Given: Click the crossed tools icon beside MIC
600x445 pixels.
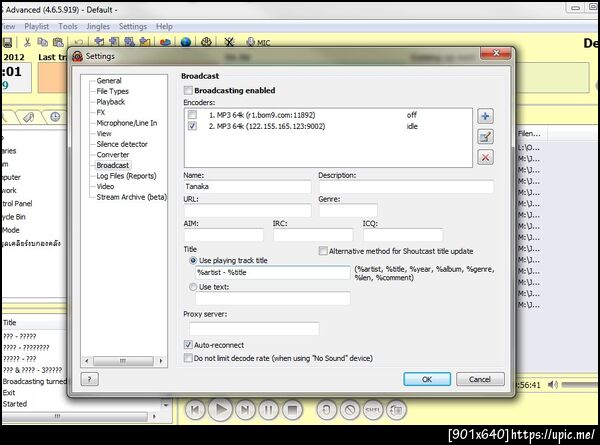Looking at the screenshot, I should 229,42.
